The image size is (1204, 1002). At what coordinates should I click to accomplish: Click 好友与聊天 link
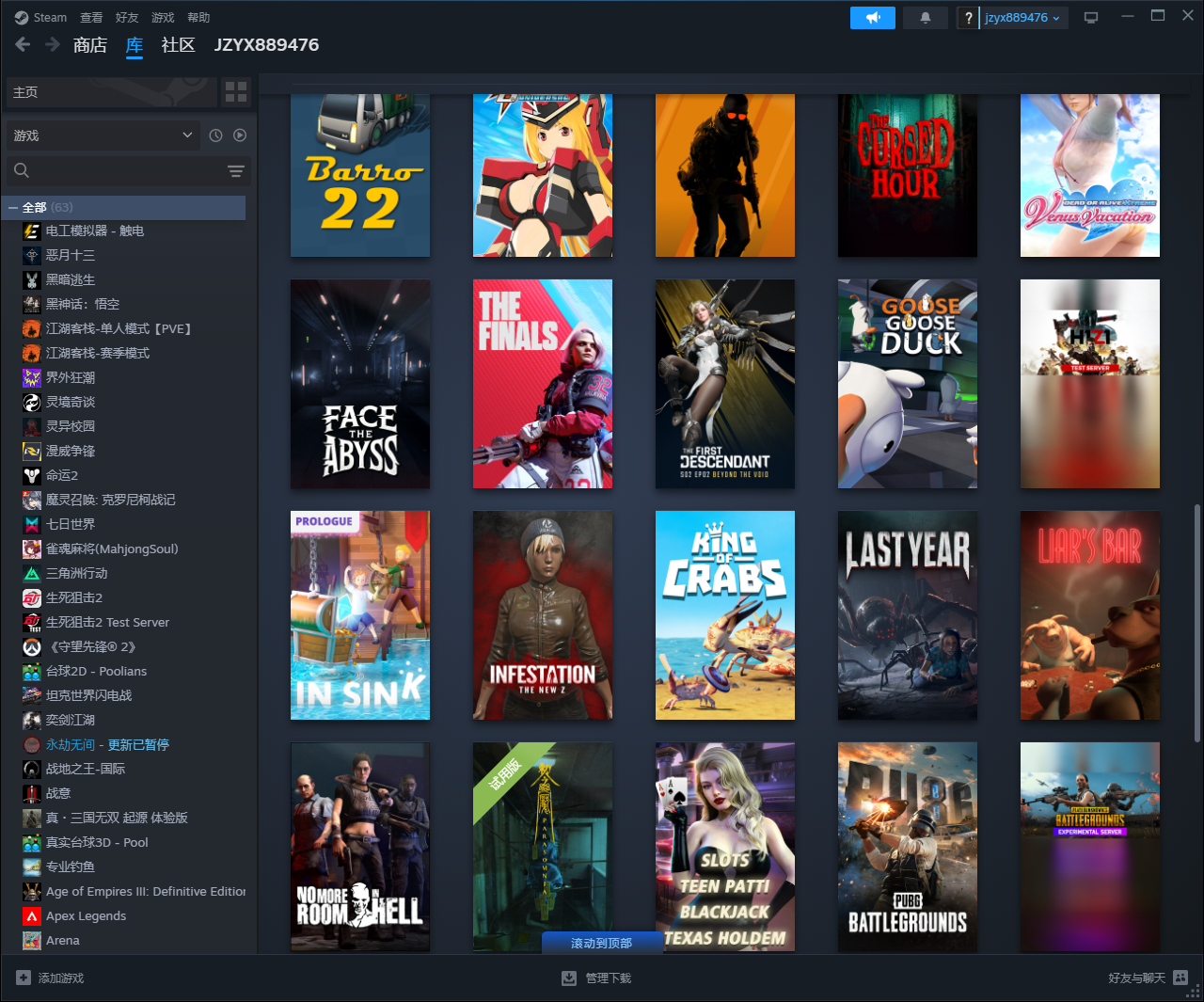pyautogui.click(x=1136, y=978)
